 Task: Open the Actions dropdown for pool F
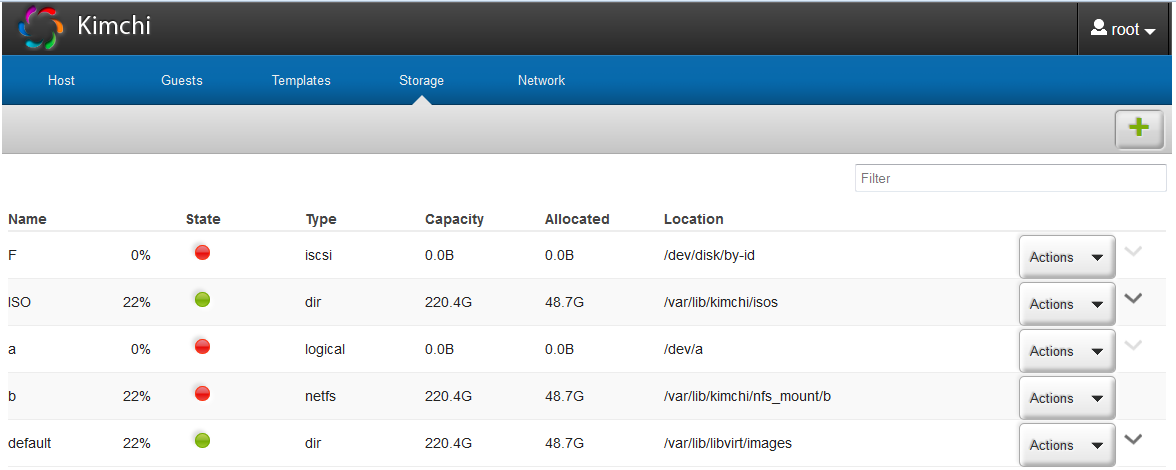coord(1066,257)
